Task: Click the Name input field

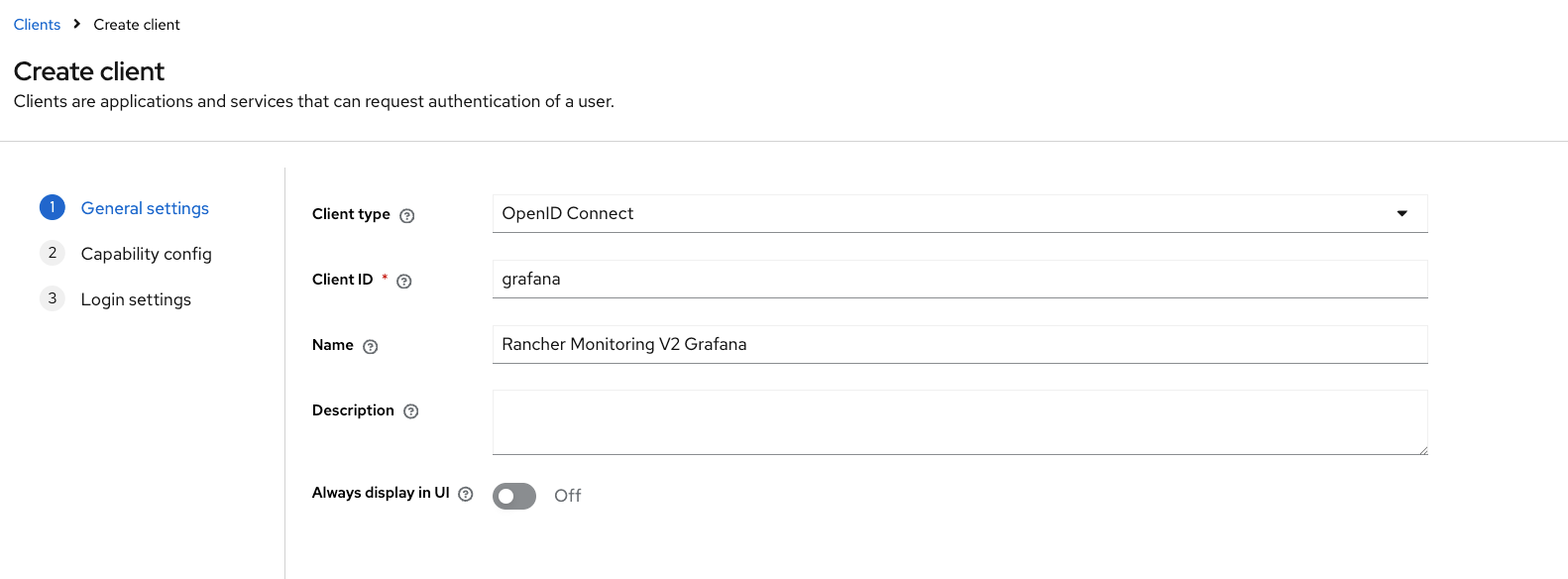Action: coord(959,344)
